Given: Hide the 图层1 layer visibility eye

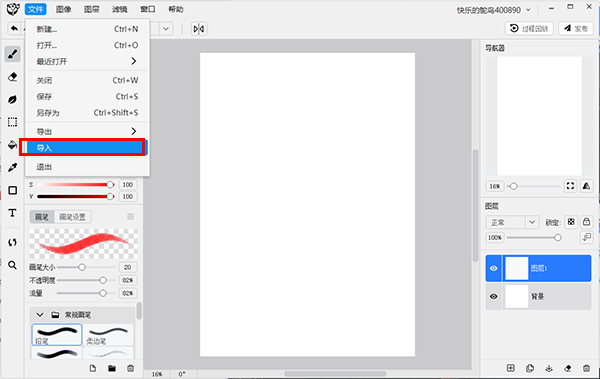Looking at the screenshot, I should tap(494, 268).
